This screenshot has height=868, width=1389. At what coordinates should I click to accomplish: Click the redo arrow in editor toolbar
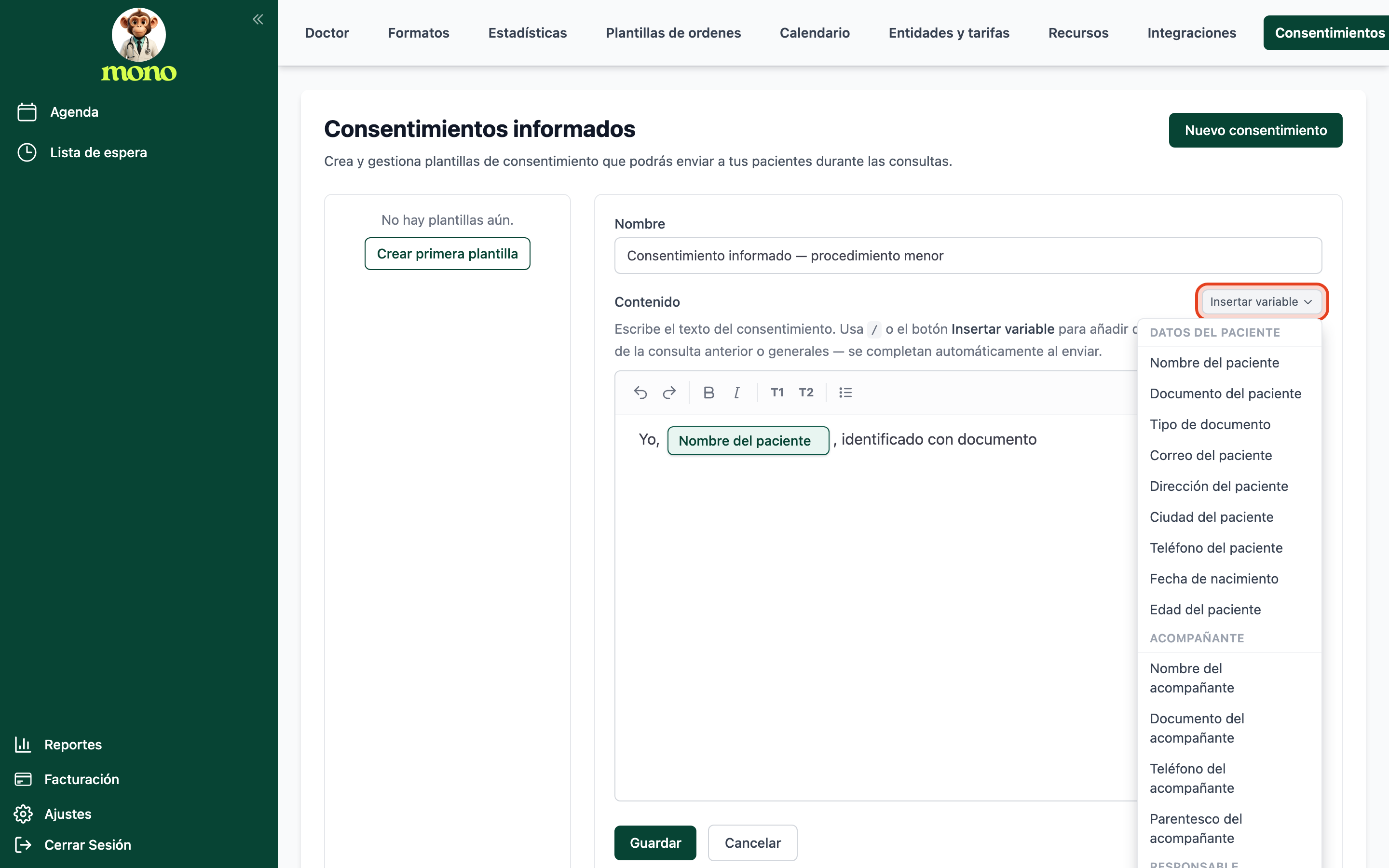click(x=669, y=393)
